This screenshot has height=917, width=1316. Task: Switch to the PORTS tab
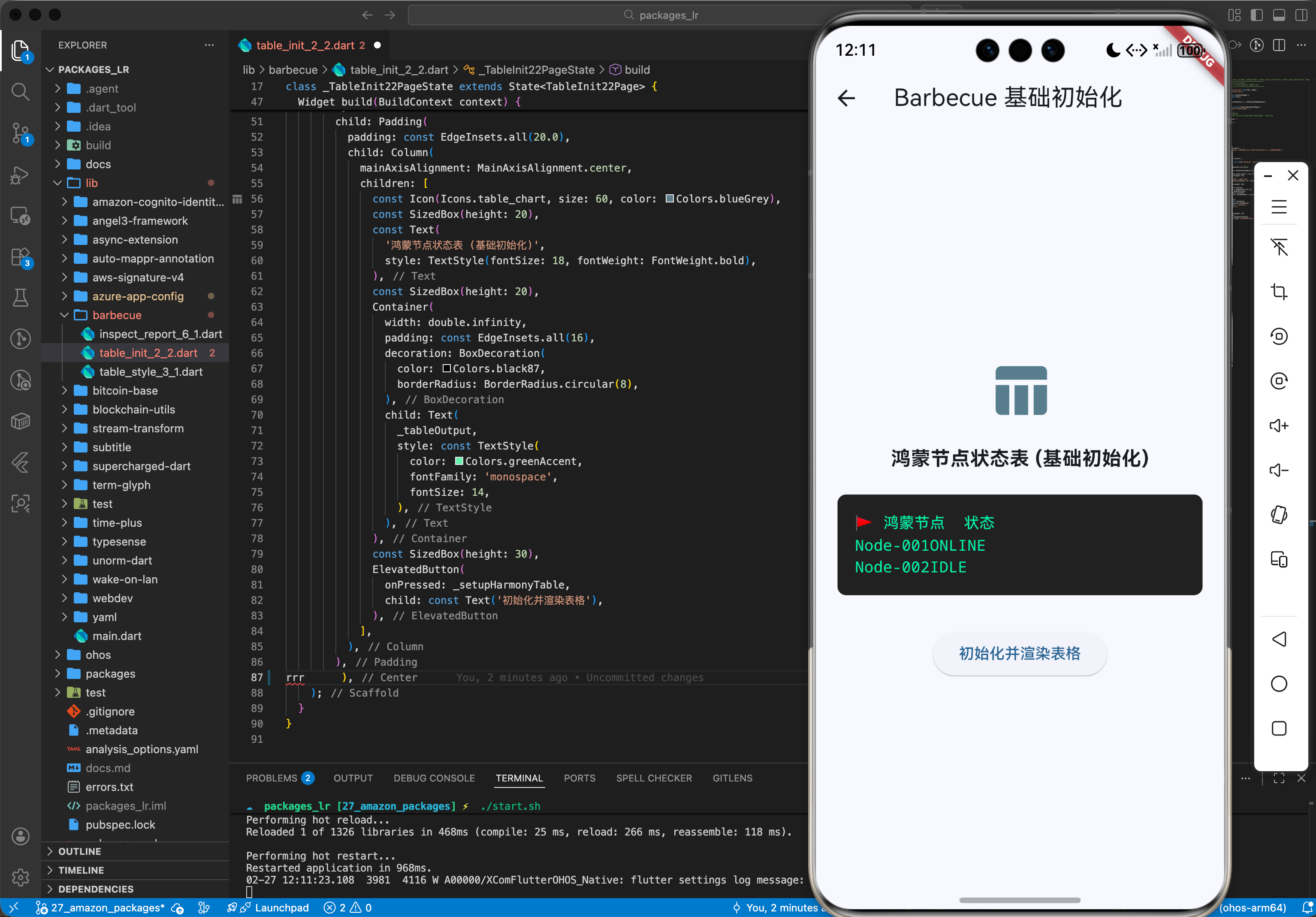[x=579, y=778]
